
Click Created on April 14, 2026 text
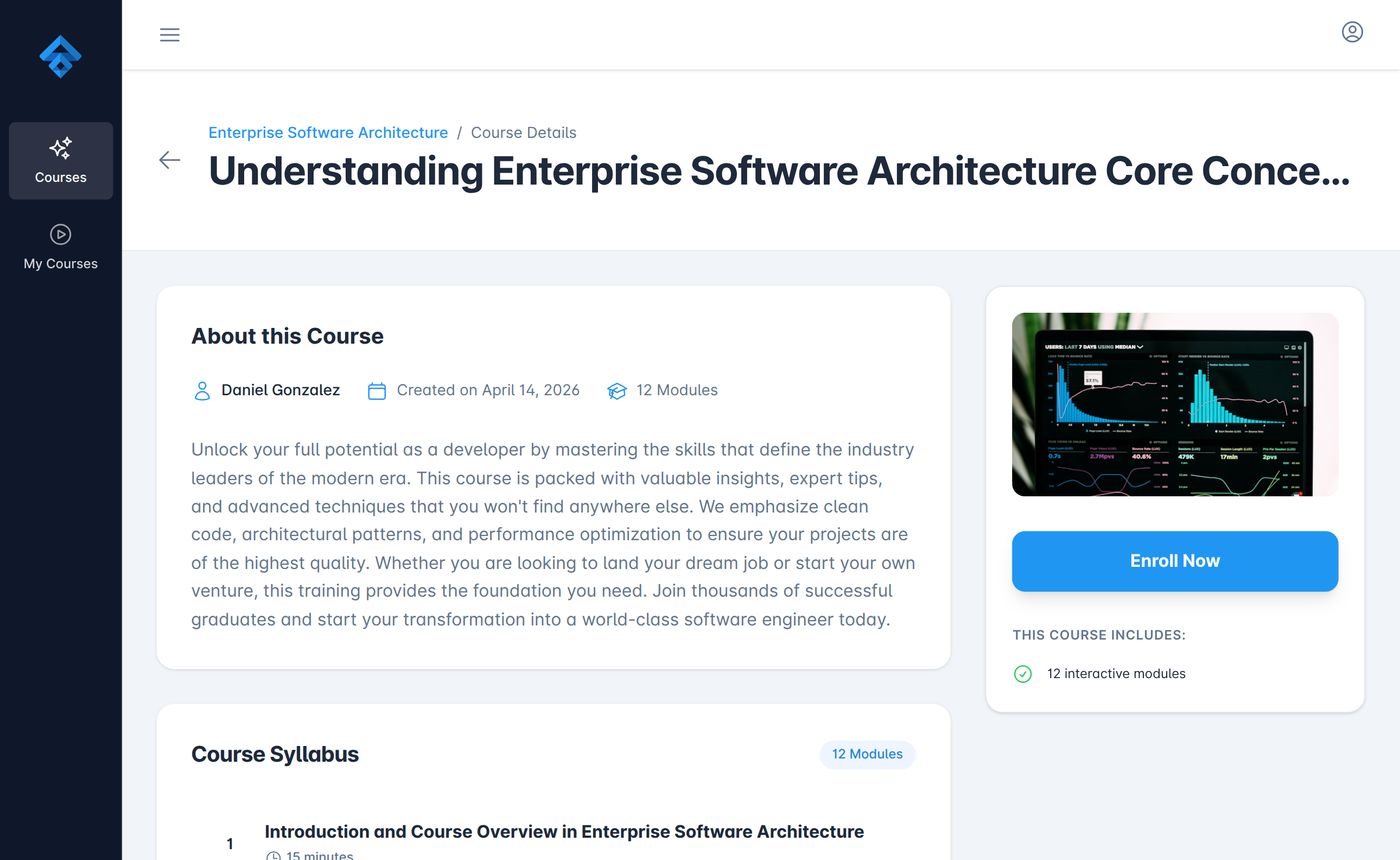[488, 390]
